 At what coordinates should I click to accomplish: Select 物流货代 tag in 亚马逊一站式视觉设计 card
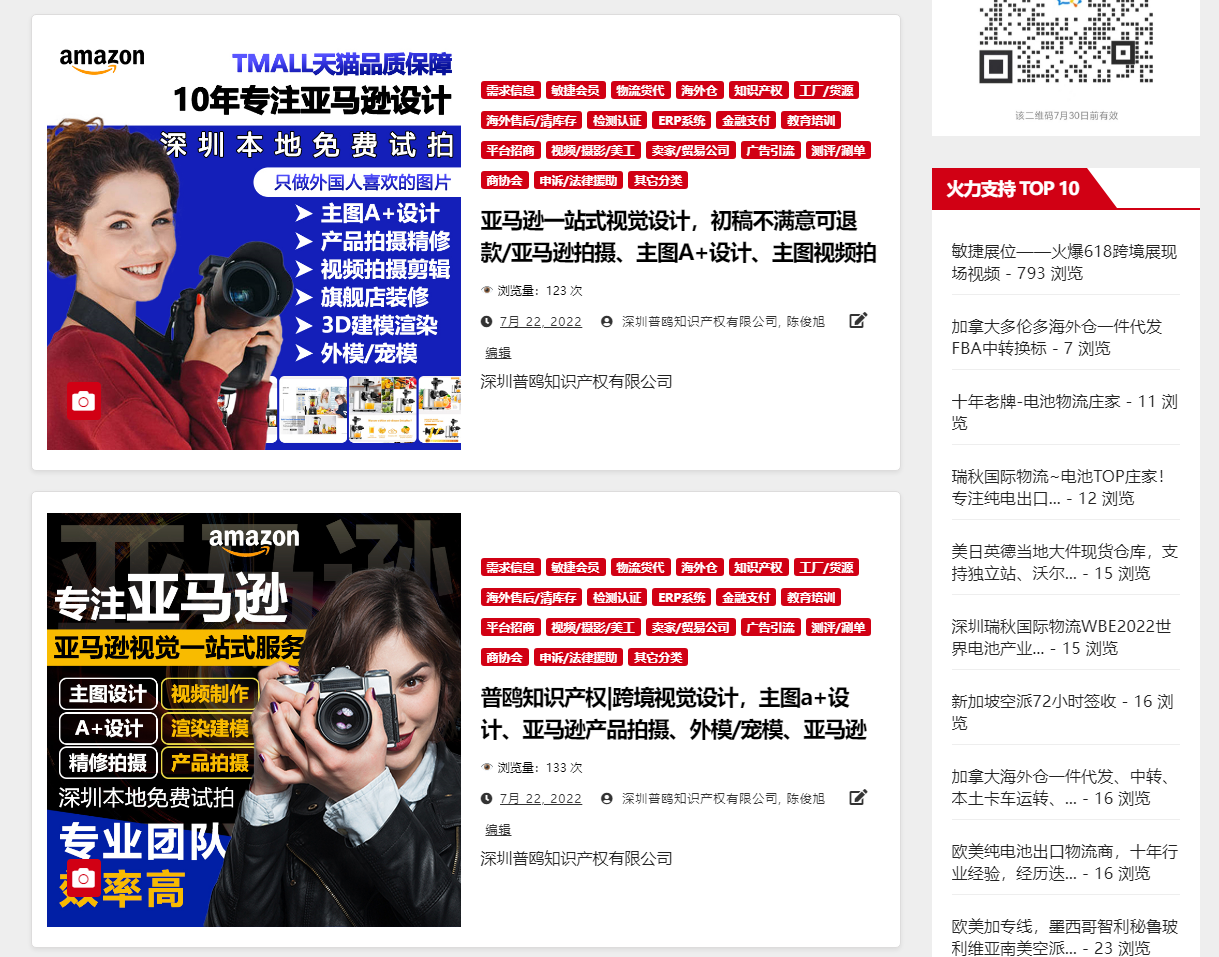(x=641, y=90)
